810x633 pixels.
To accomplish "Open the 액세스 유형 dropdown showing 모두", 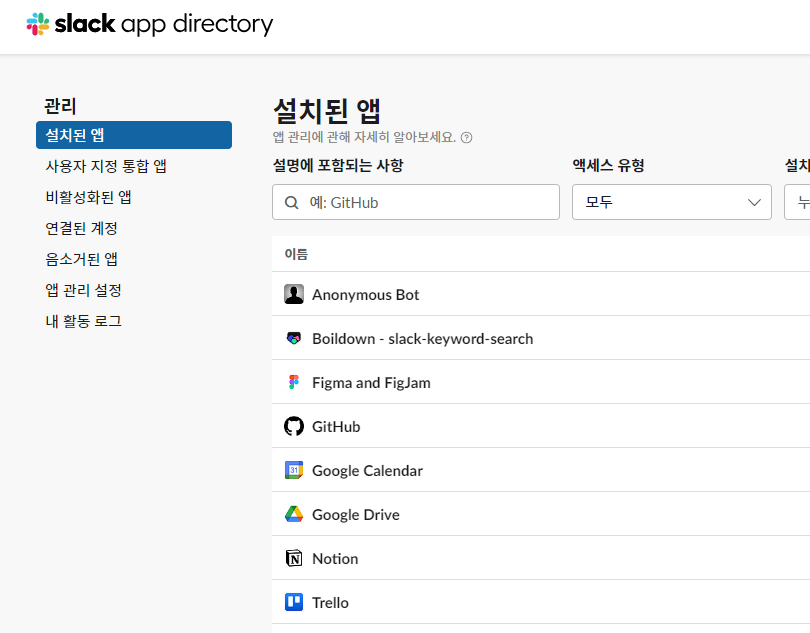I will coord(672,202).
